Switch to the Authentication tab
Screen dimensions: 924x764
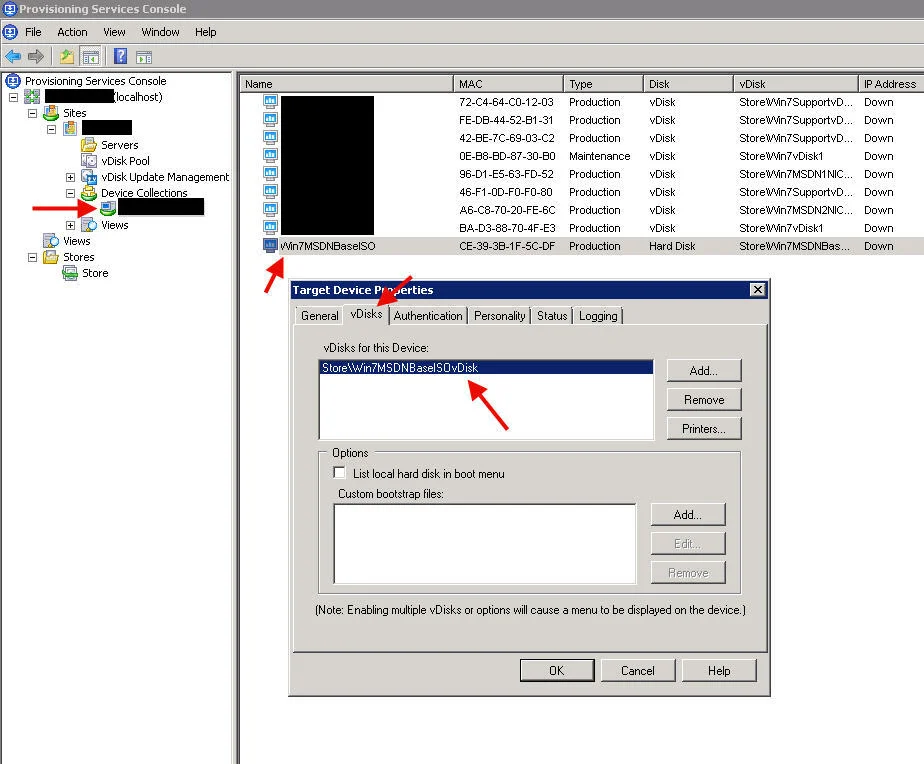pyautogui.click(x=428, y=316)
